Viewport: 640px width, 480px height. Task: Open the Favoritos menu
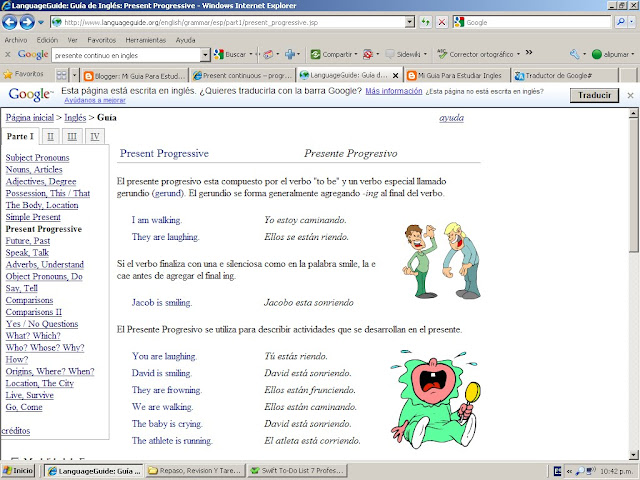pos(102,40)
